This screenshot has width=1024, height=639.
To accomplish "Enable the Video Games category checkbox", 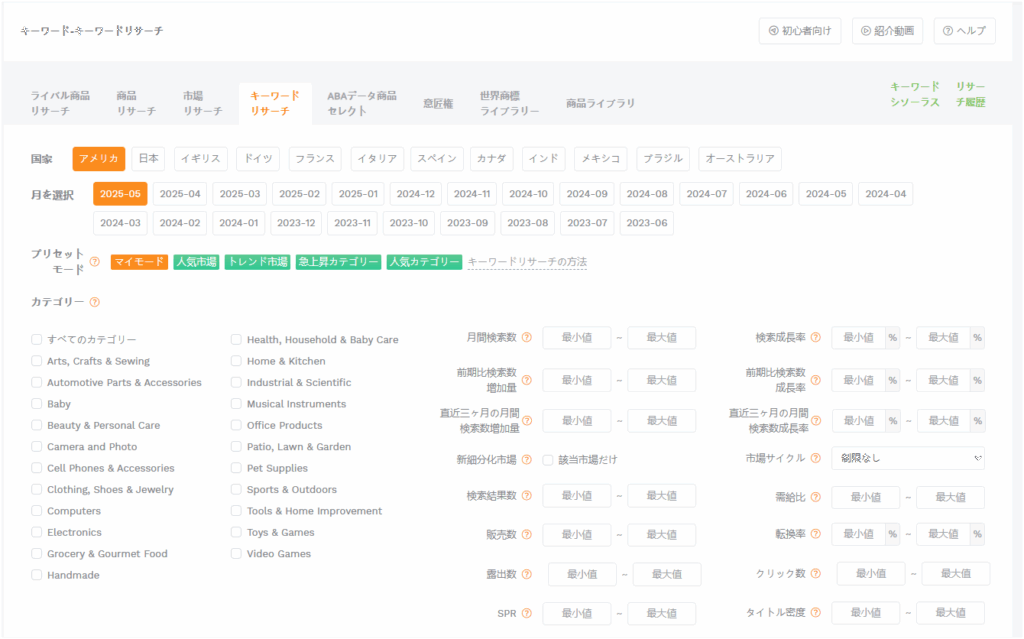I will click(x=236, y=554).
